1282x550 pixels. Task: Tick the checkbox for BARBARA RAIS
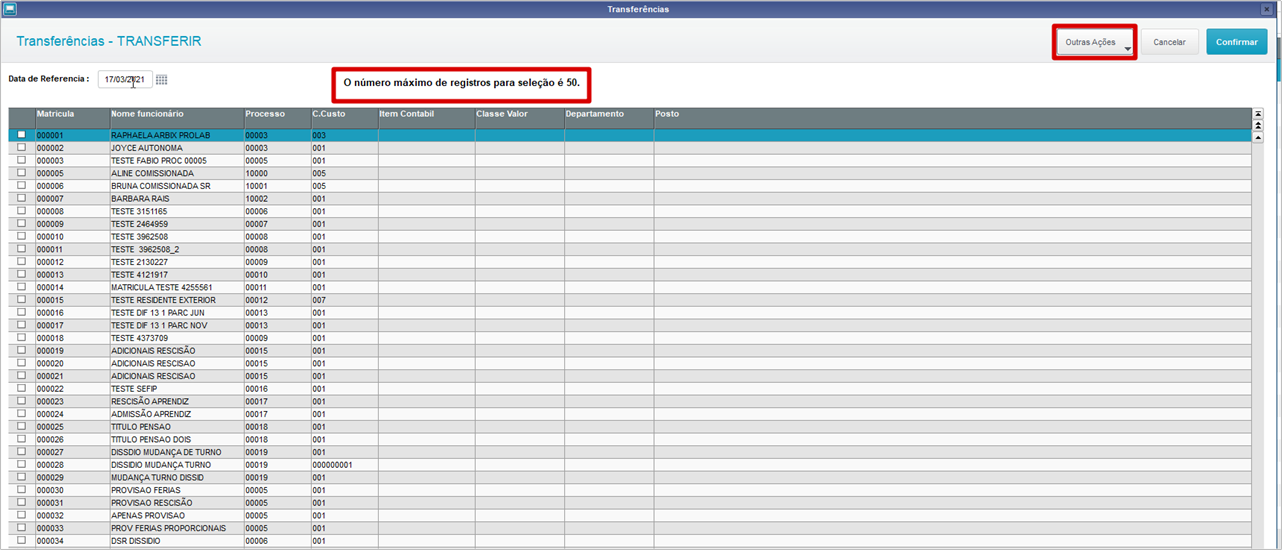pos(21,198)
